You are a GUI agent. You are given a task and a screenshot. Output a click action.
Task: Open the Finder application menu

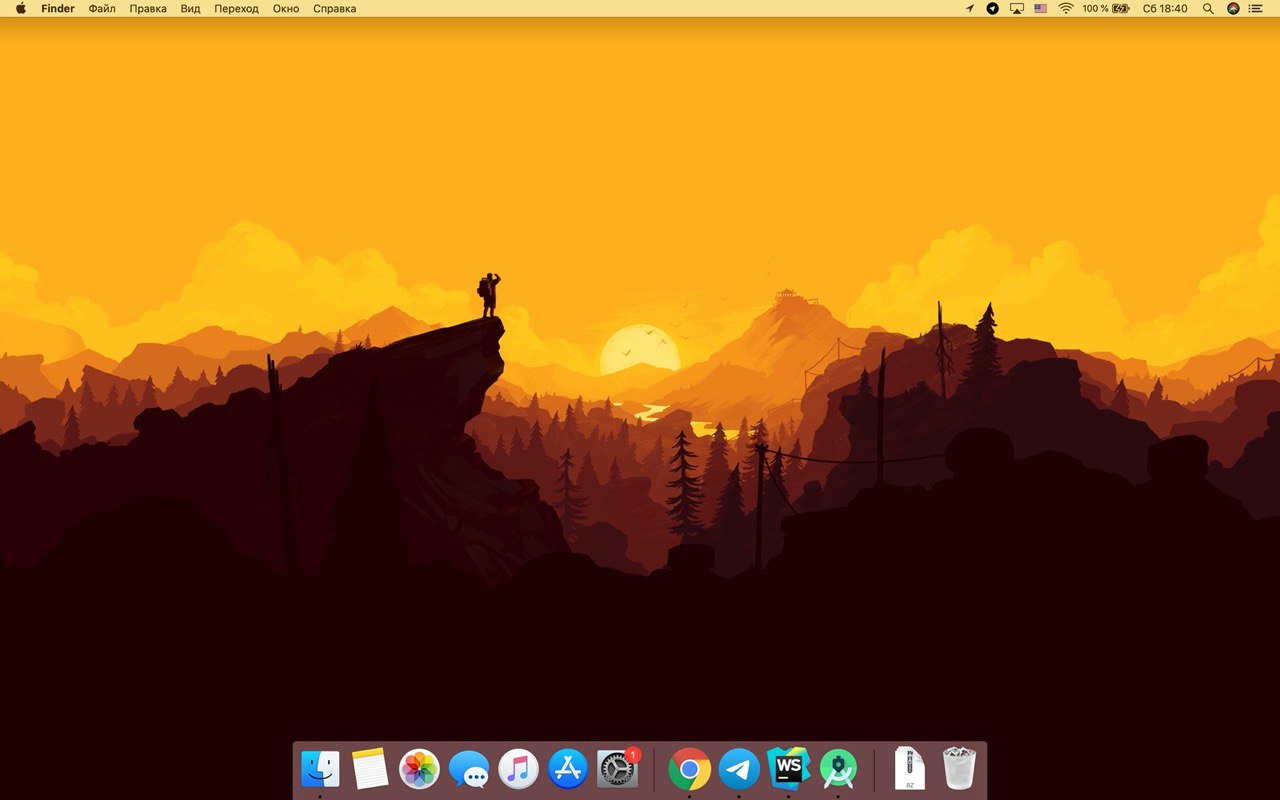pos(58,8)
